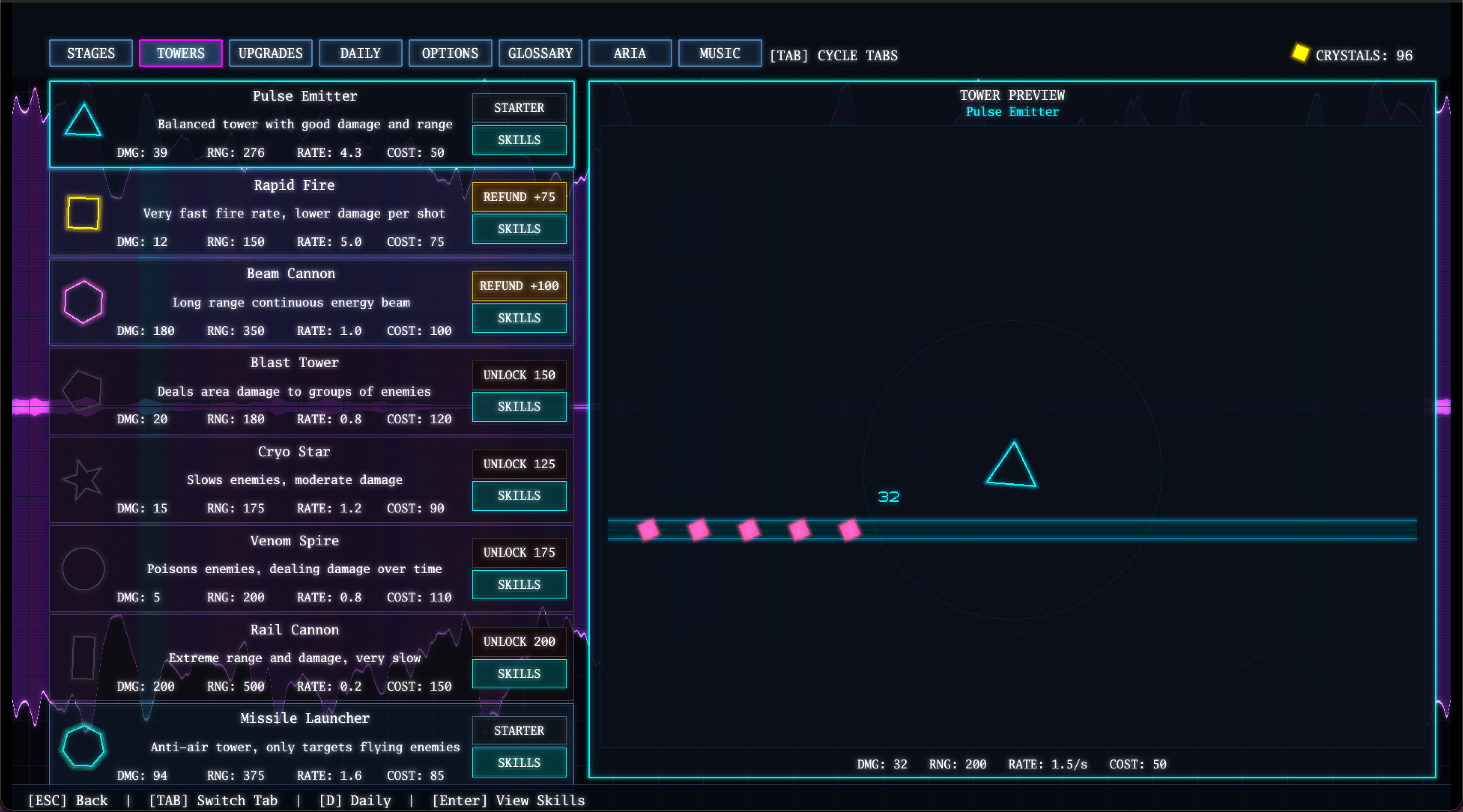Click the Missile Launcher heptagon icon

[x=83, y=746]
